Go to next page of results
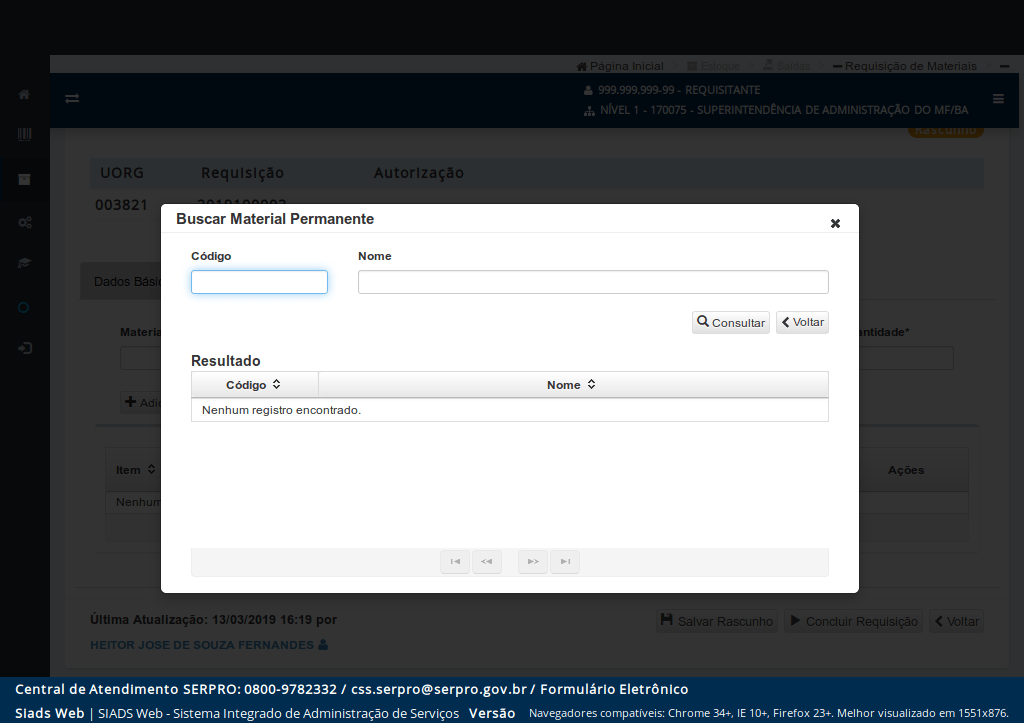The height and width of the screenshot is (723, 1024). pyautogui.click(x=533, y=562)
